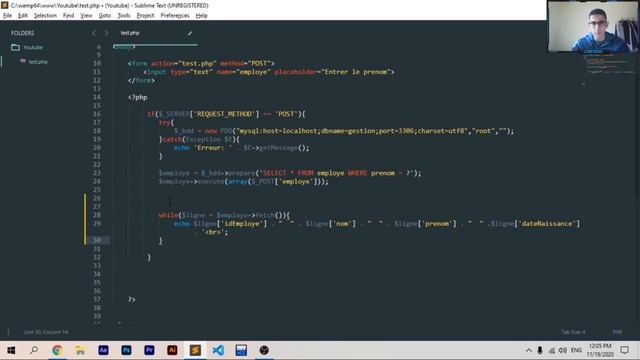
Task: Click the microphone tray icon
Action: [x=540, y=350]
